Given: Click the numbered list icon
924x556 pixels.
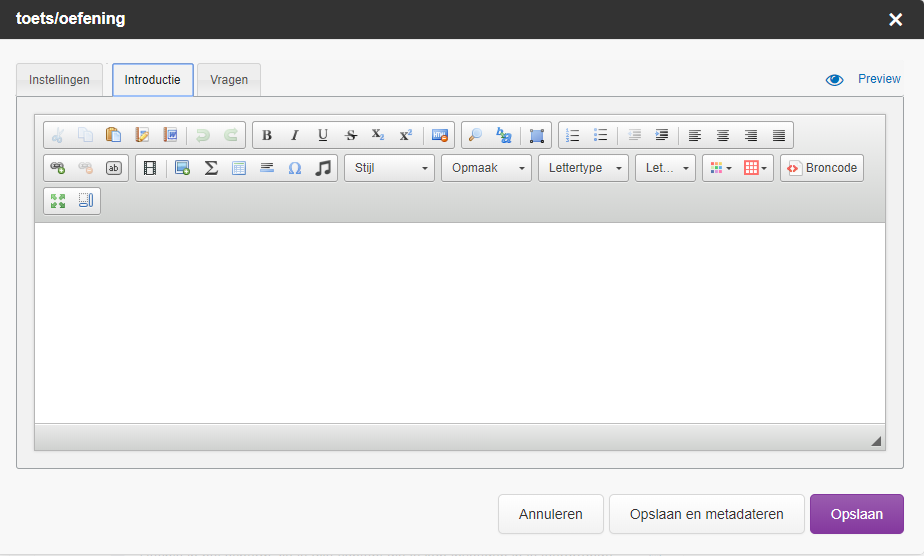Looking at the screenshot, I should [573, 136].
